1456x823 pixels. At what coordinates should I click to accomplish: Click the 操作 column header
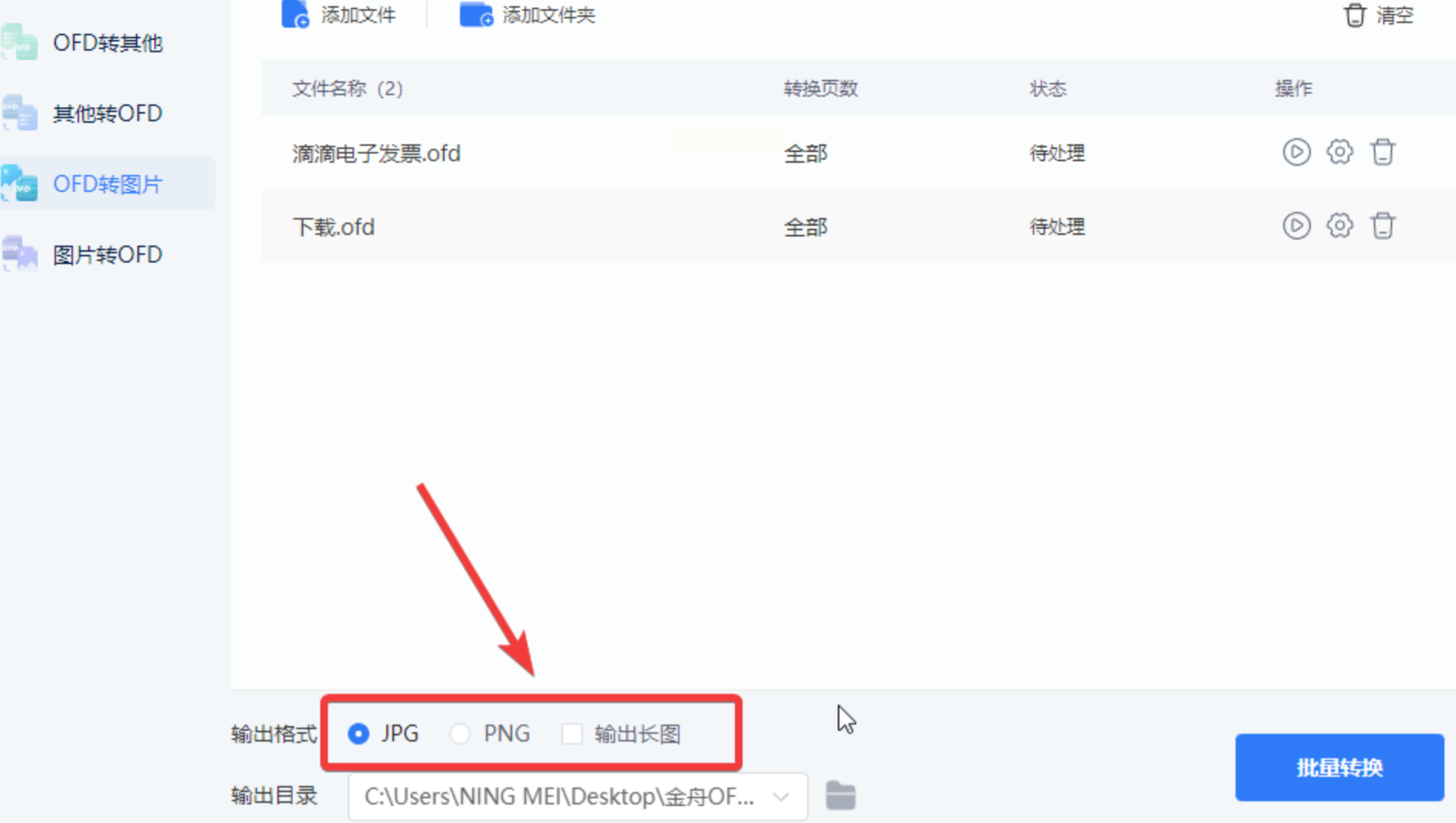coord(1294,88)
